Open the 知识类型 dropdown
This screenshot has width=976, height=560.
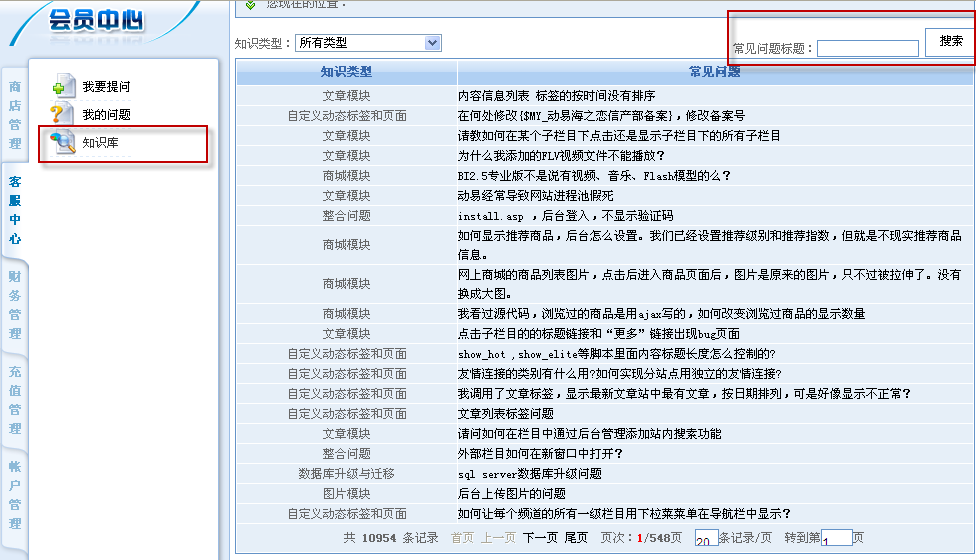432,43
